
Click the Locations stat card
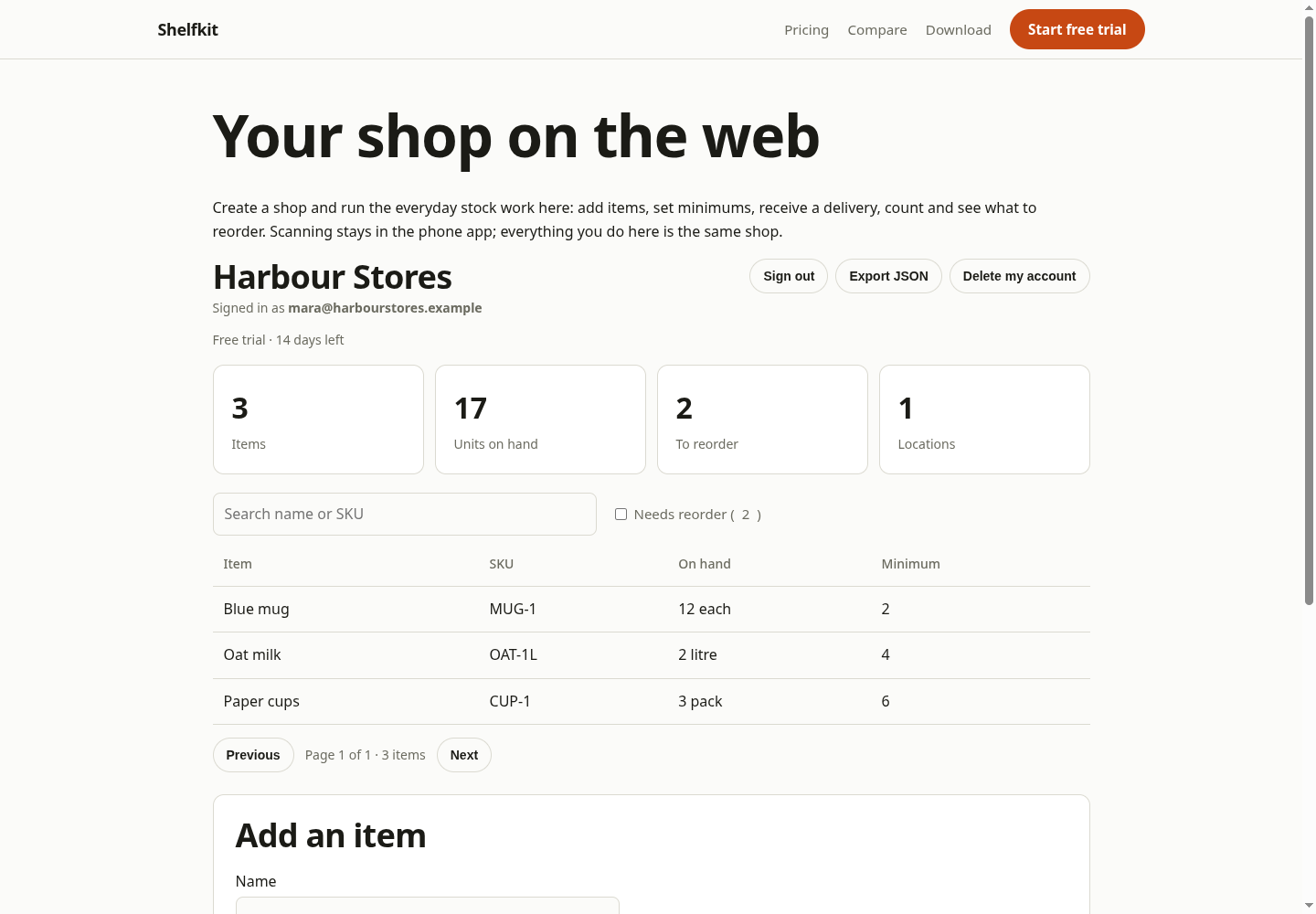[x=984, y=420]
